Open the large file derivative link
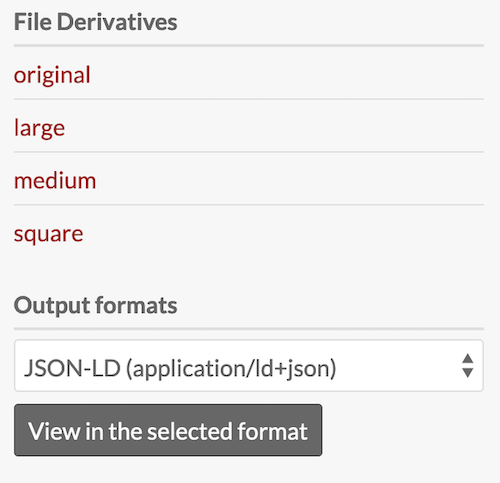Screen dimensions: 500x483 (39, 128)
